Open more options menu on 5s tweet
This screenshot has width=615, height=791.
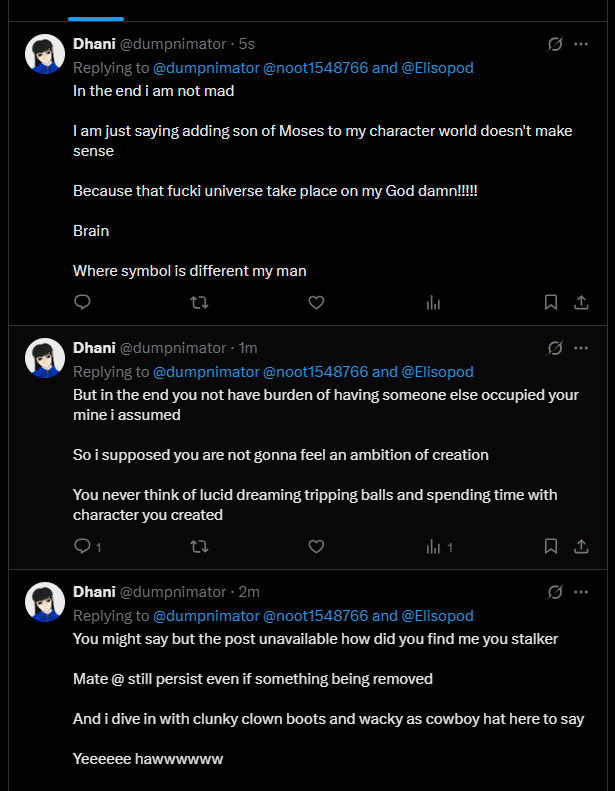581,44
